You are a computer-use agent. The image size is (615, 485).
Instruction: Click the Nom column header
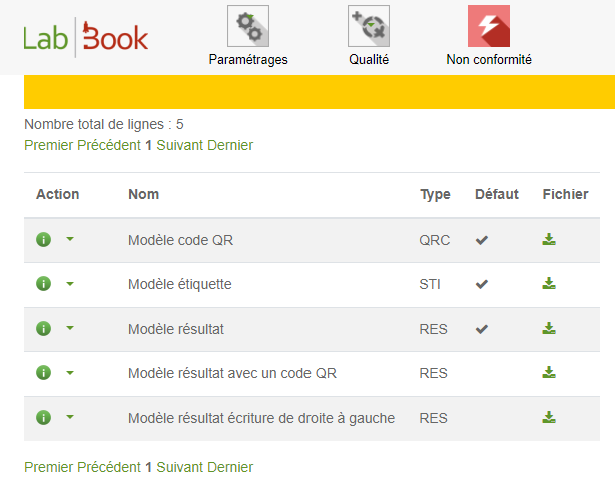[x=144, y=194]
